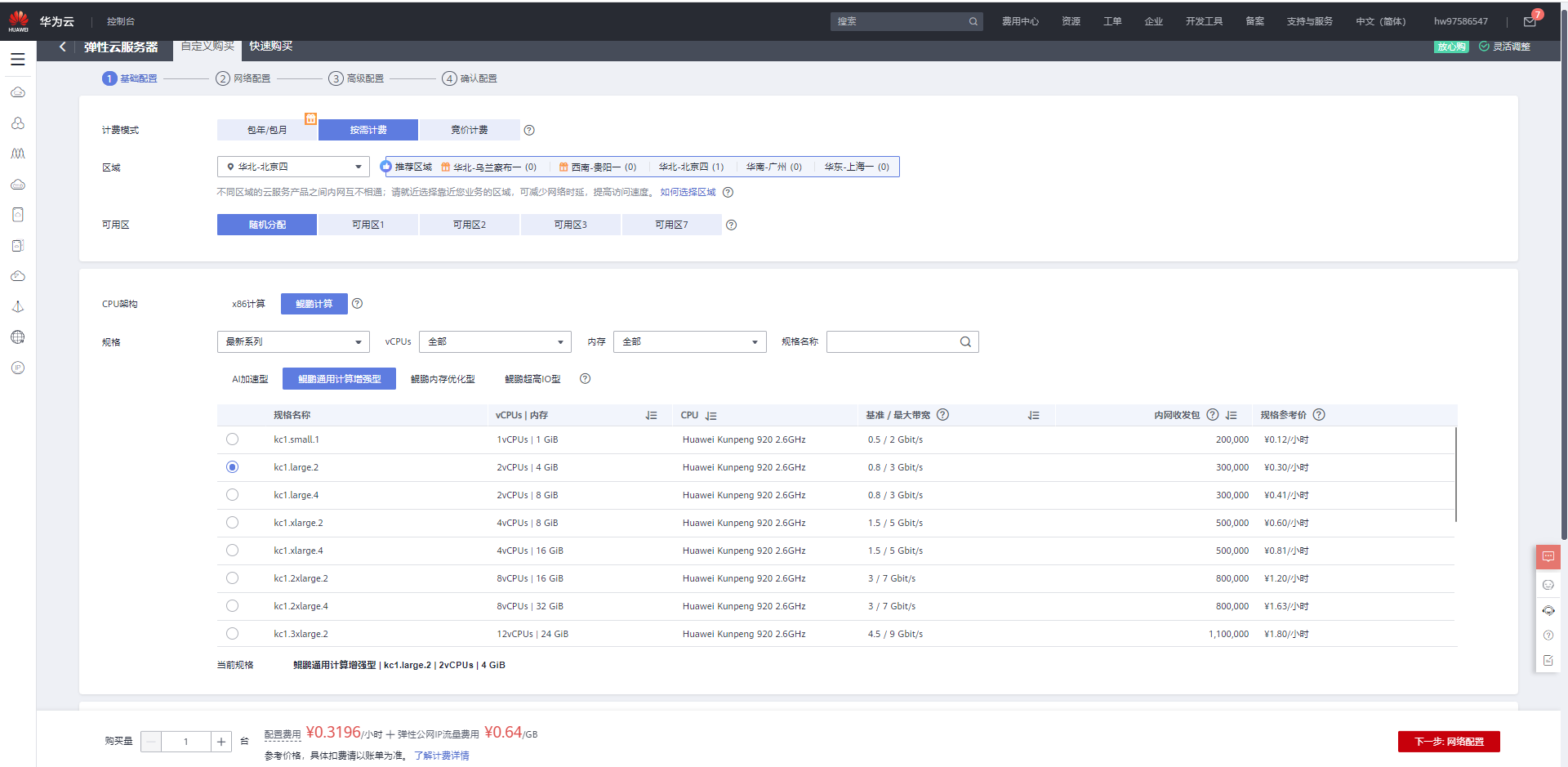Select the kc1.small.1 flavor
The height and width of the screenshot is (767, 1568).
tap(233, 439)
